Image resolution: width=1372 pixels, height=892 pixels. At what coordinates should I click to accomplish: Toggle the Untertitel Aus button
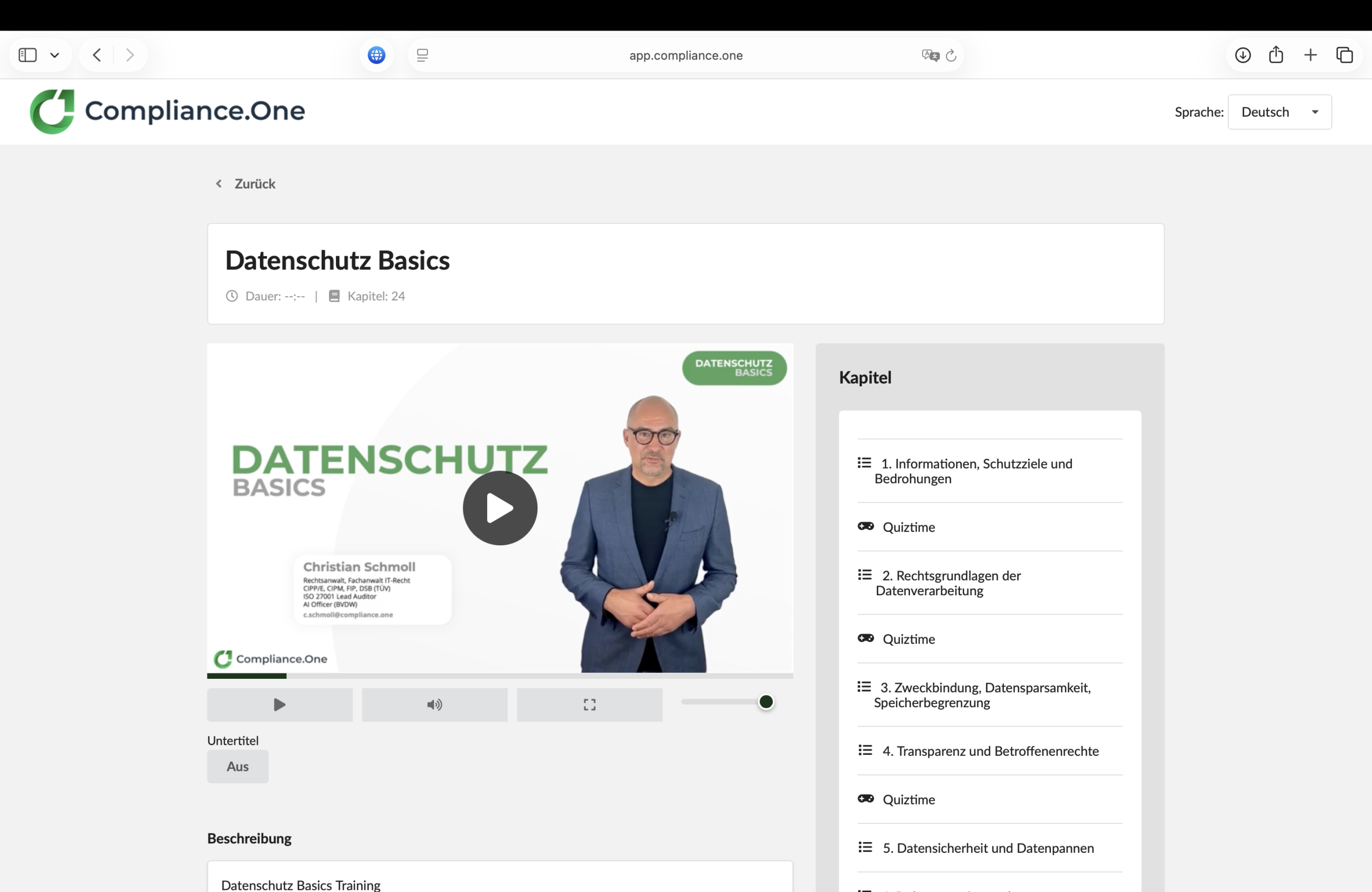[237, 766]
